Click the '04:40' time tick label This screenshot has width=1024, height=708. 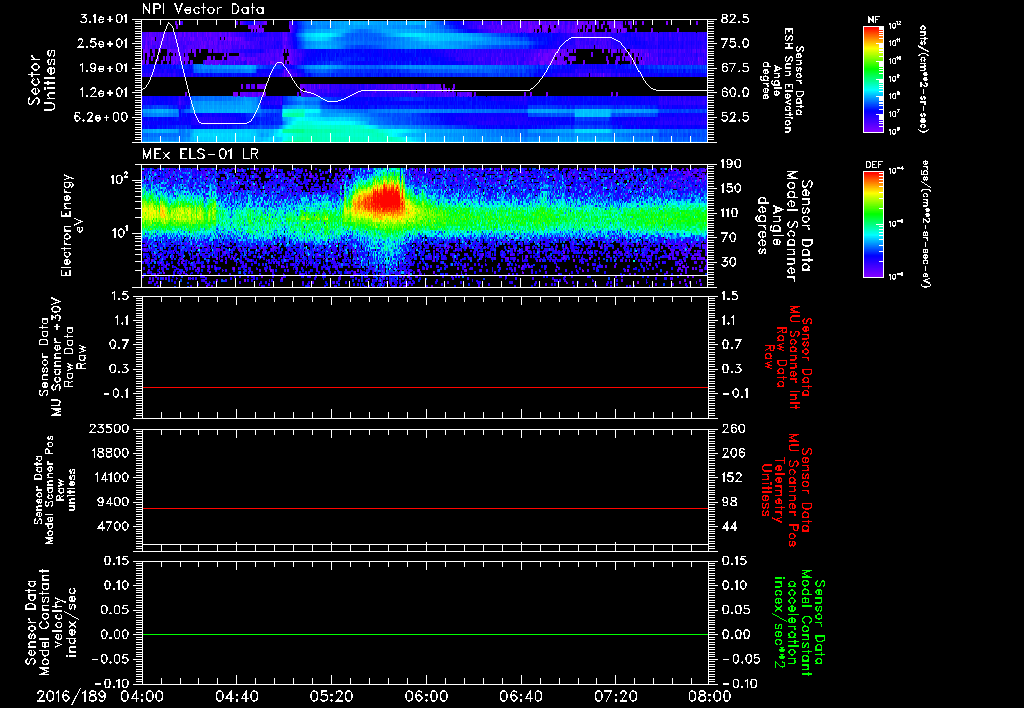tap(236, 696)
